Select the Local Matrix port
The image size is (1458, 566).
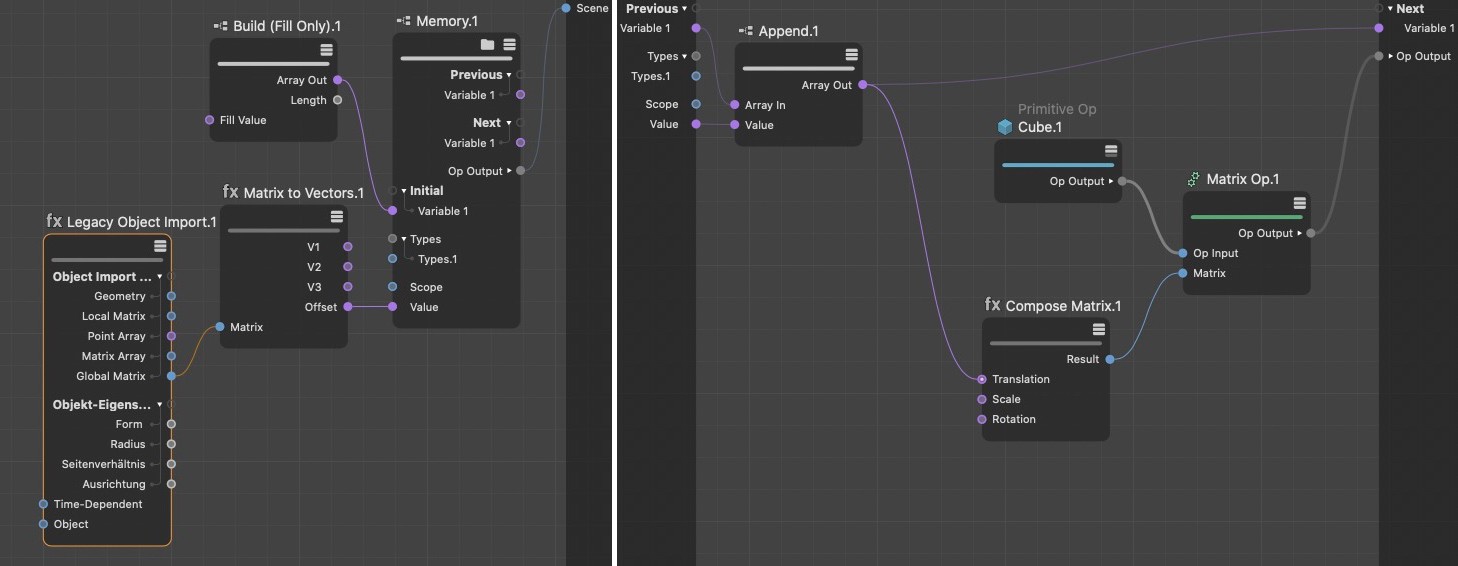point(171,316)
